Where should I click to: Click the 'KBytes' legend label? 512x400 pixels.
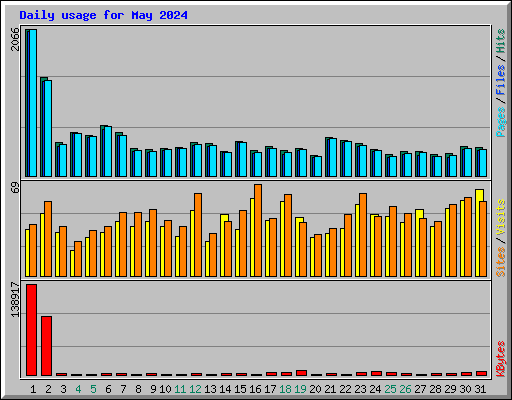point(500,359)
